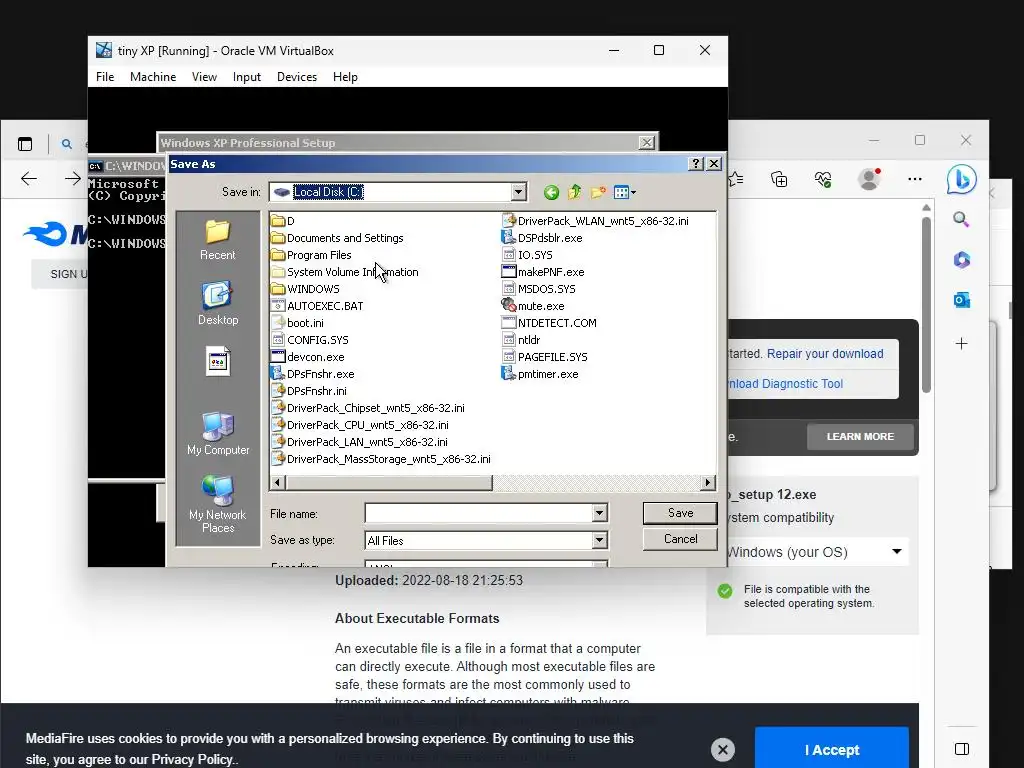Select DriverPack_WLAN_wnt5_x86-32.ini file

point(596,221)
